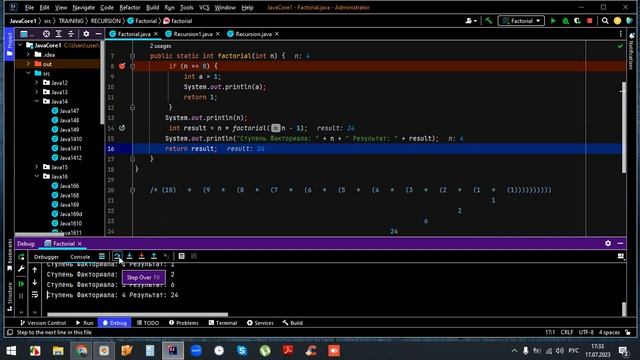Hide Project tool window minus icon

[x=98, y=34]
